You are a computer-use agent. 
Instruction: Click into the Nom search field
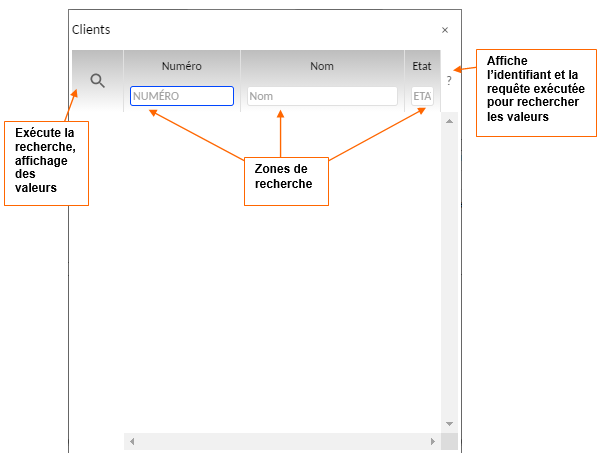pos(321,96)
